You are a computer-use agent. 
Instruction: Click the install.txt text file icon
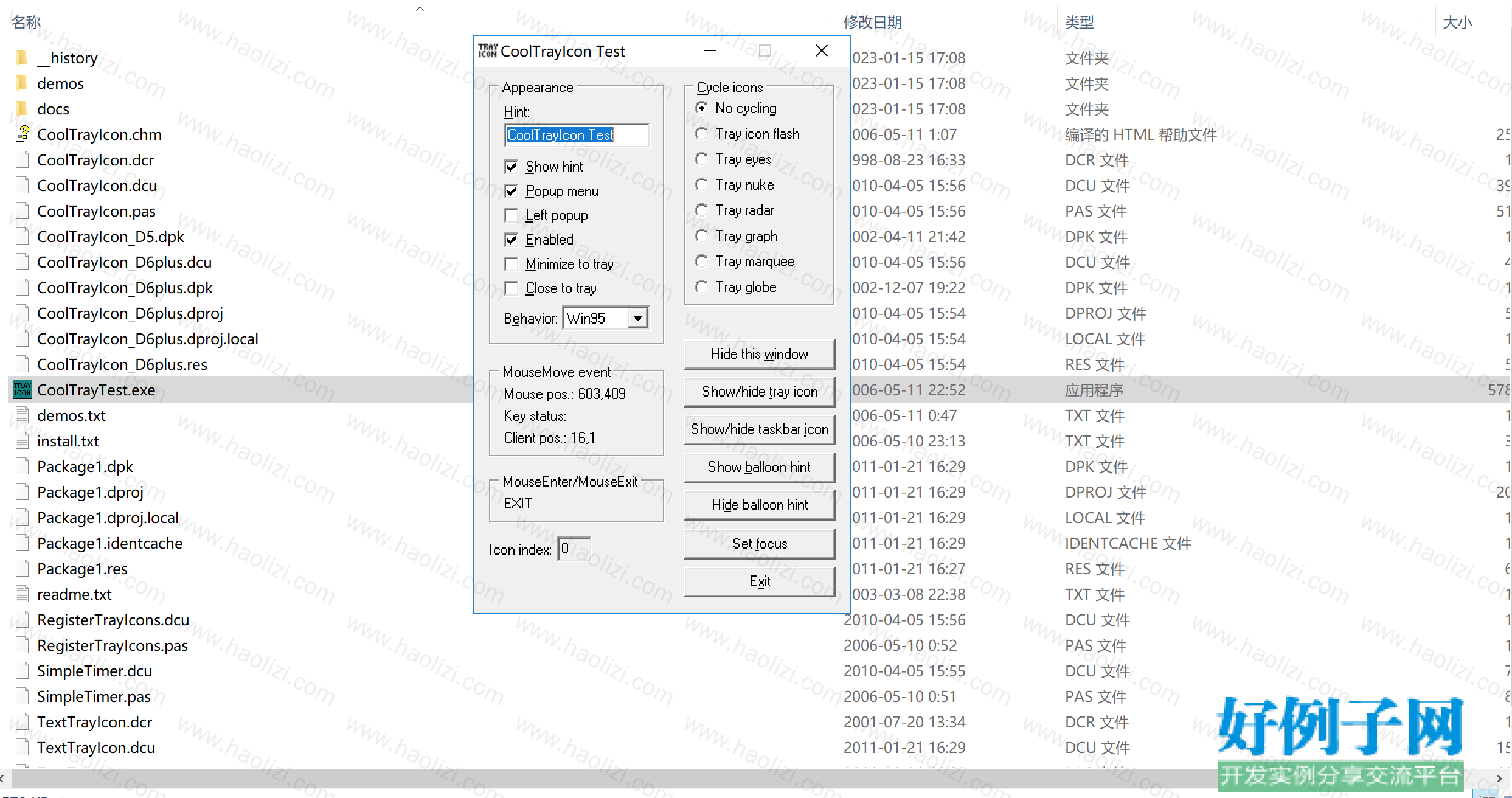click(x=23, y=441)
